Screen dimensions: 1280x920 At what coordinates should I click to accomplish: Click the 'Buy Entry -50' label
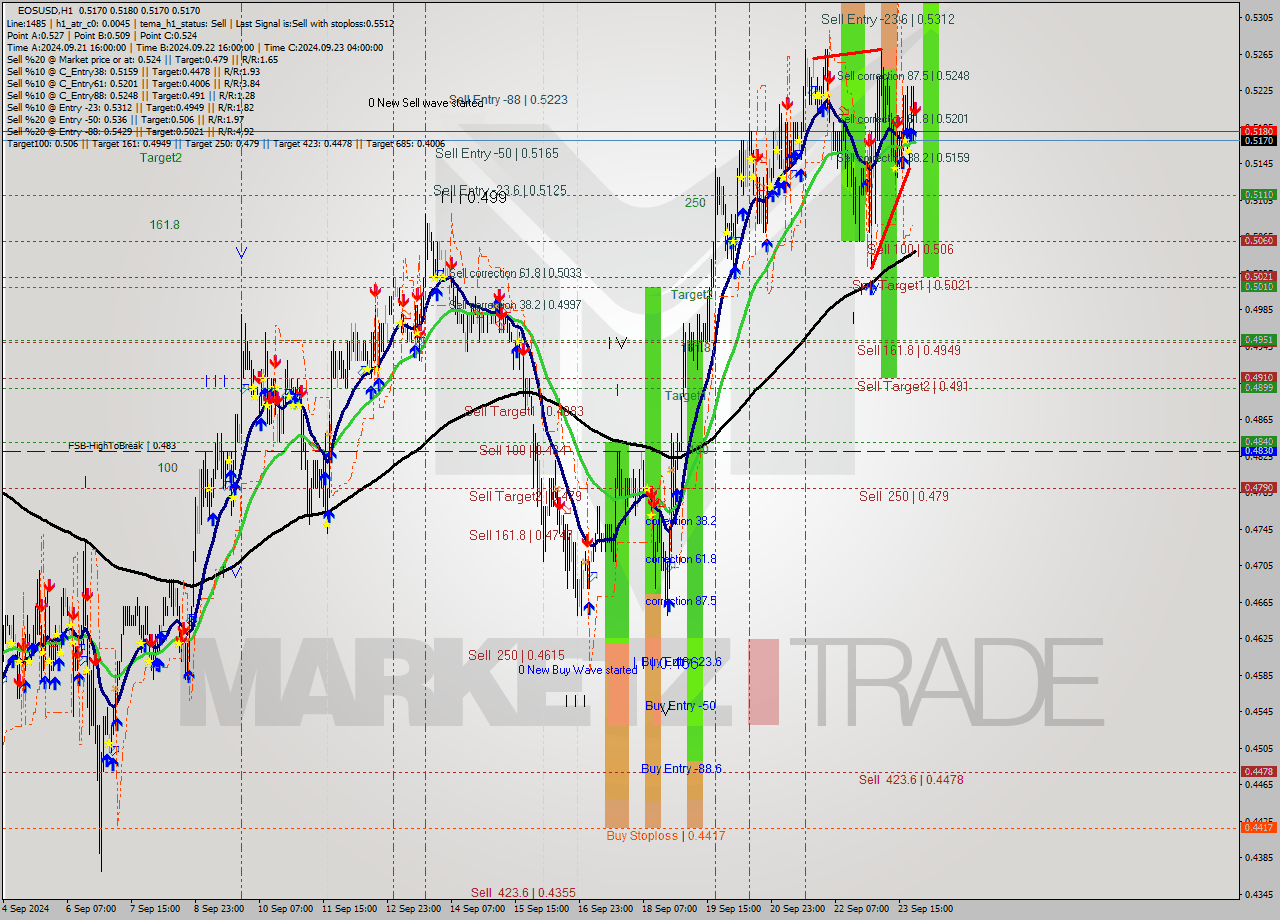[x=680, y=706]
